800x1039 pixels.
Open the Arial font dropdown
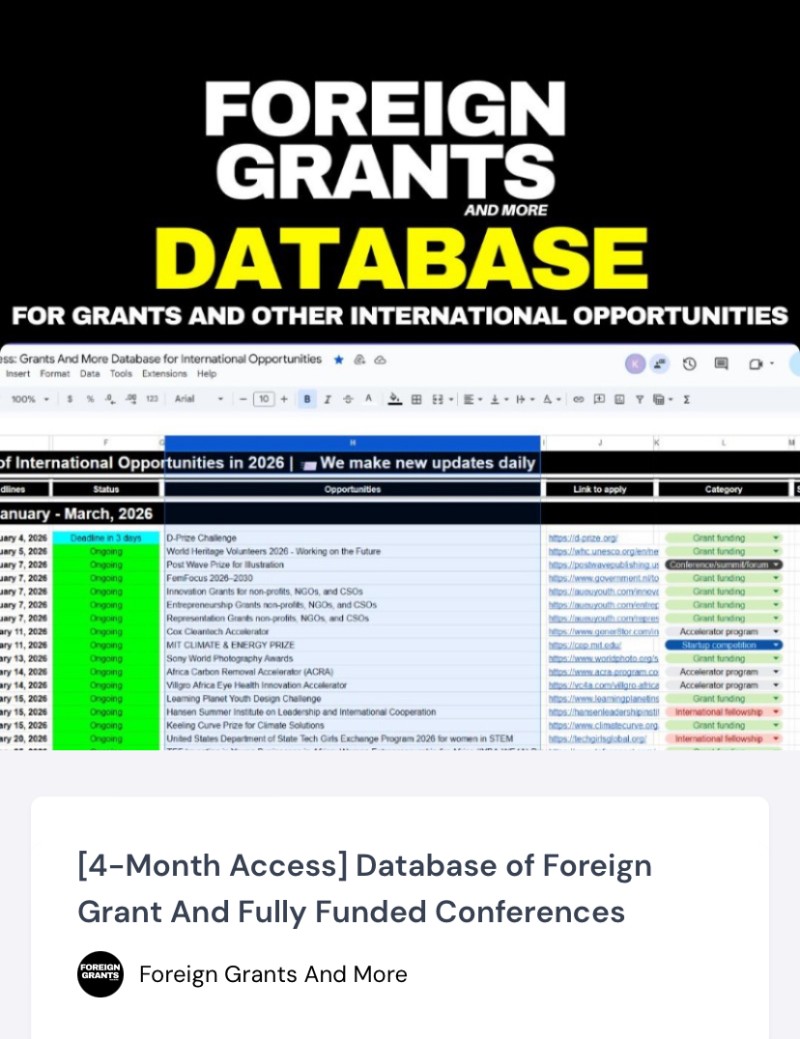(199, 399)
